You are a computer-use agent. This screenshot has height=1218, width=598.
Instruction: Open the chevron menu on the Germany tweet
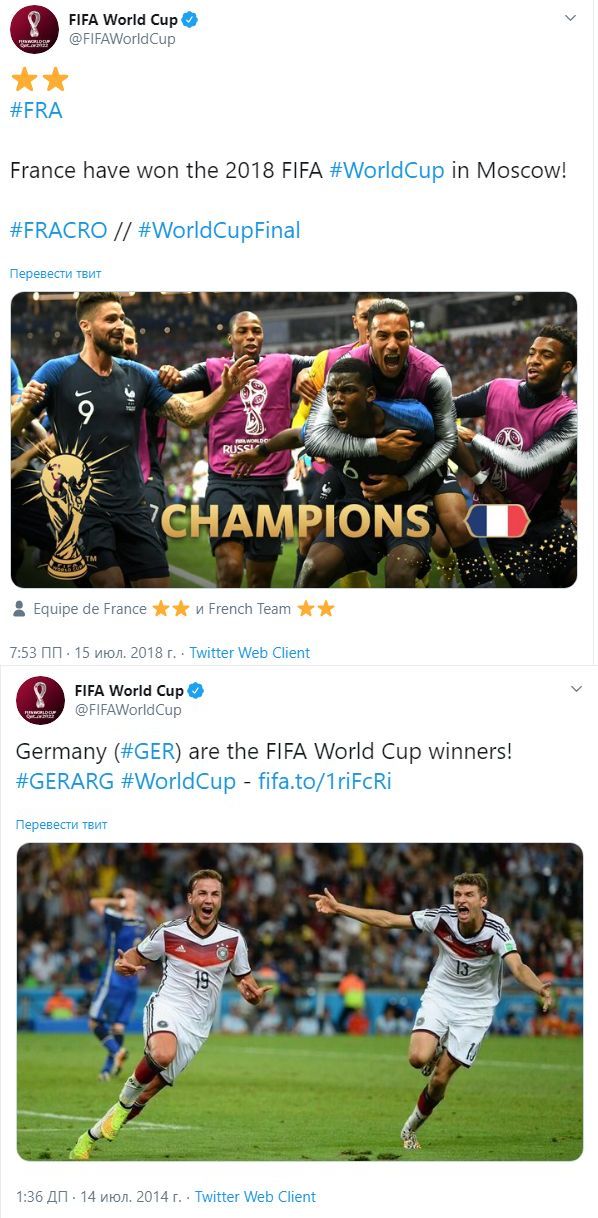coord(576,689)
